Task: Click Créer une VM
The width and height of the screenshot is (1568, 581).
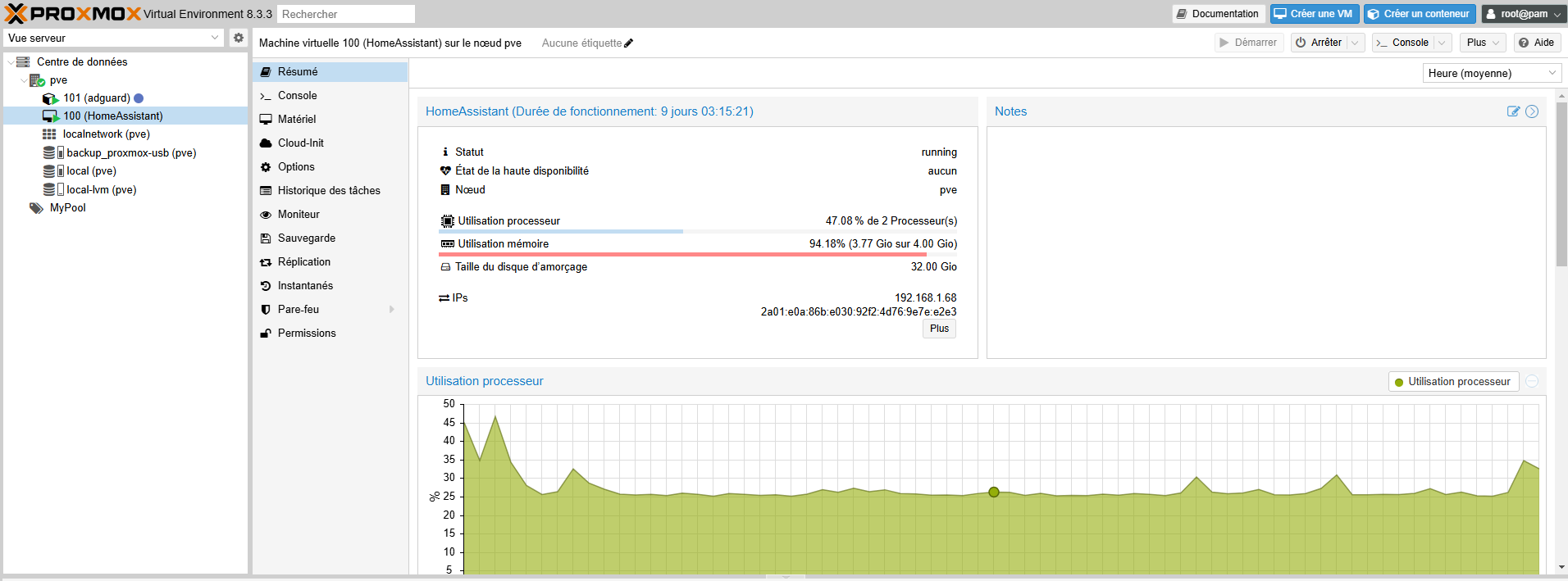Action: pos(1314,14)
